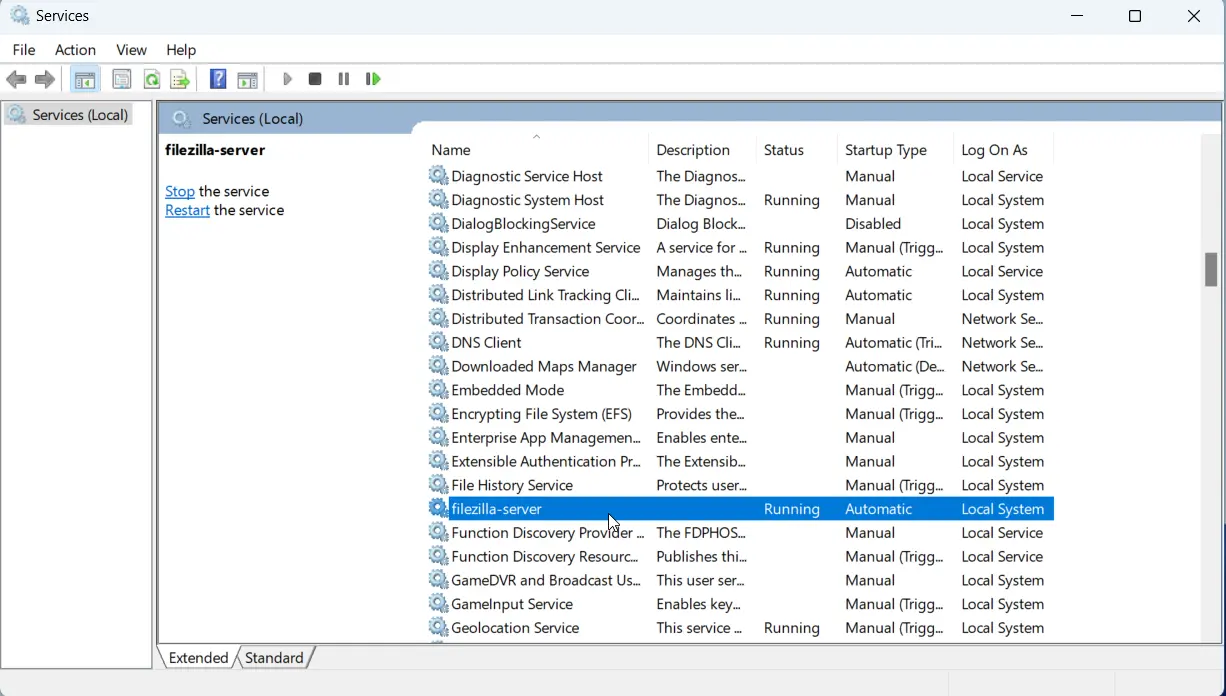Click "Automatic (De..." for Downloaded Maps Manager
1226x696 pixels.
(x=894, y=366)
